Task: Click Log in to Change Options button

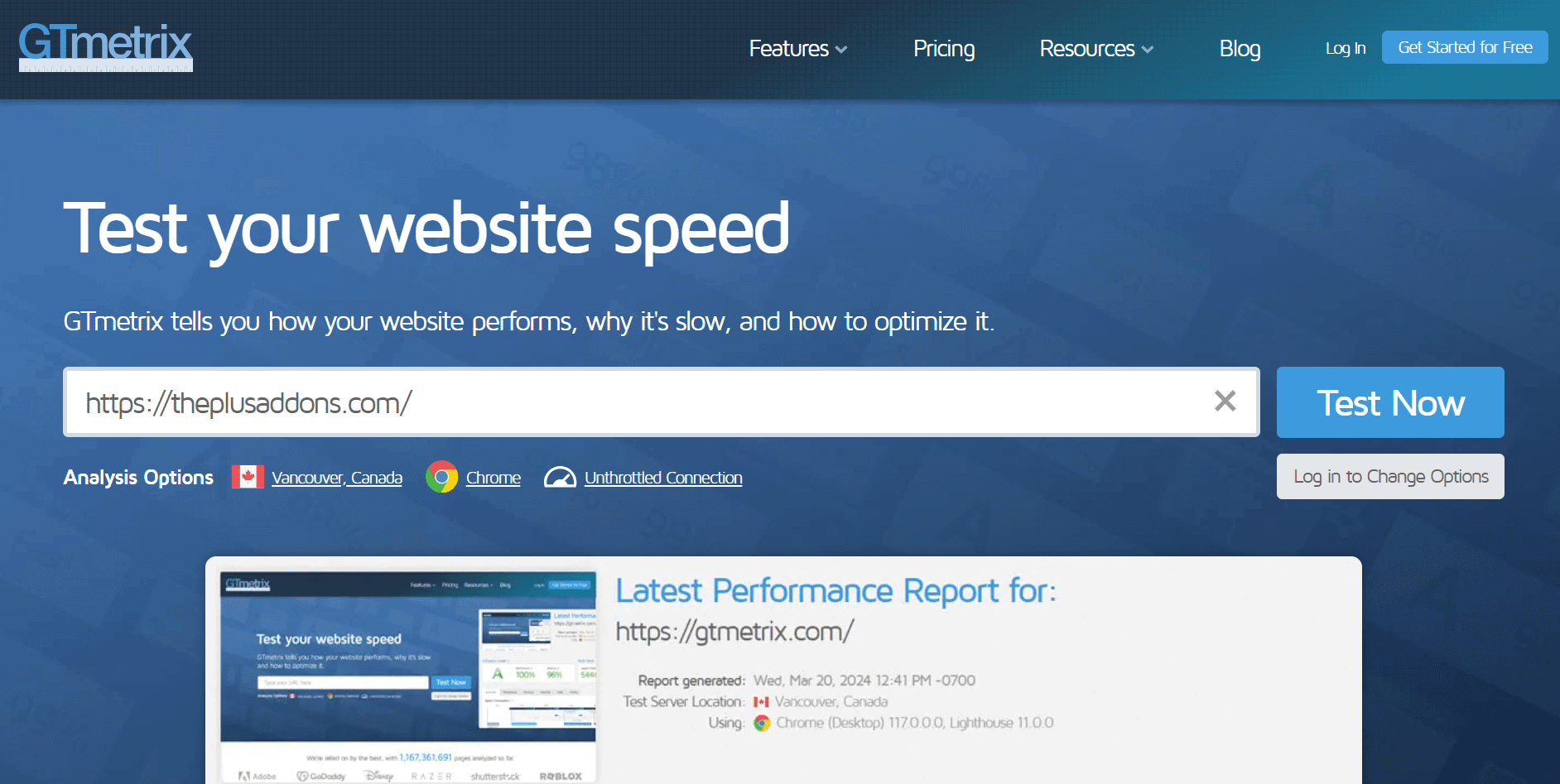Action: (1390, 476)
